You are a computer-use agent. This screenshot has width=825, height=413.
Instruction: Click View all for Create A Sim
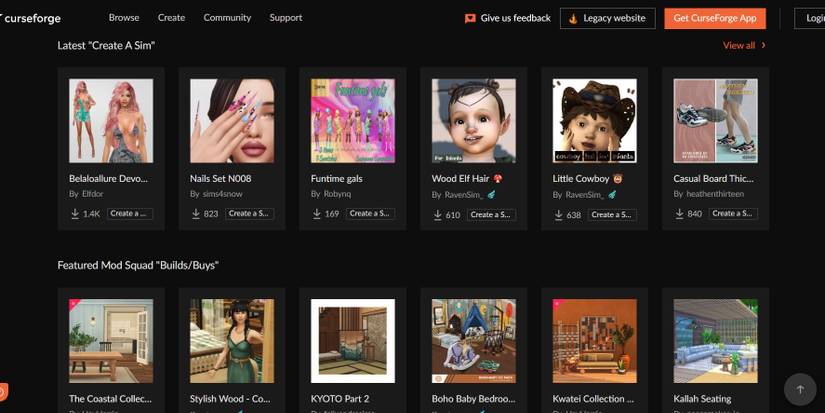coord(739,45)
